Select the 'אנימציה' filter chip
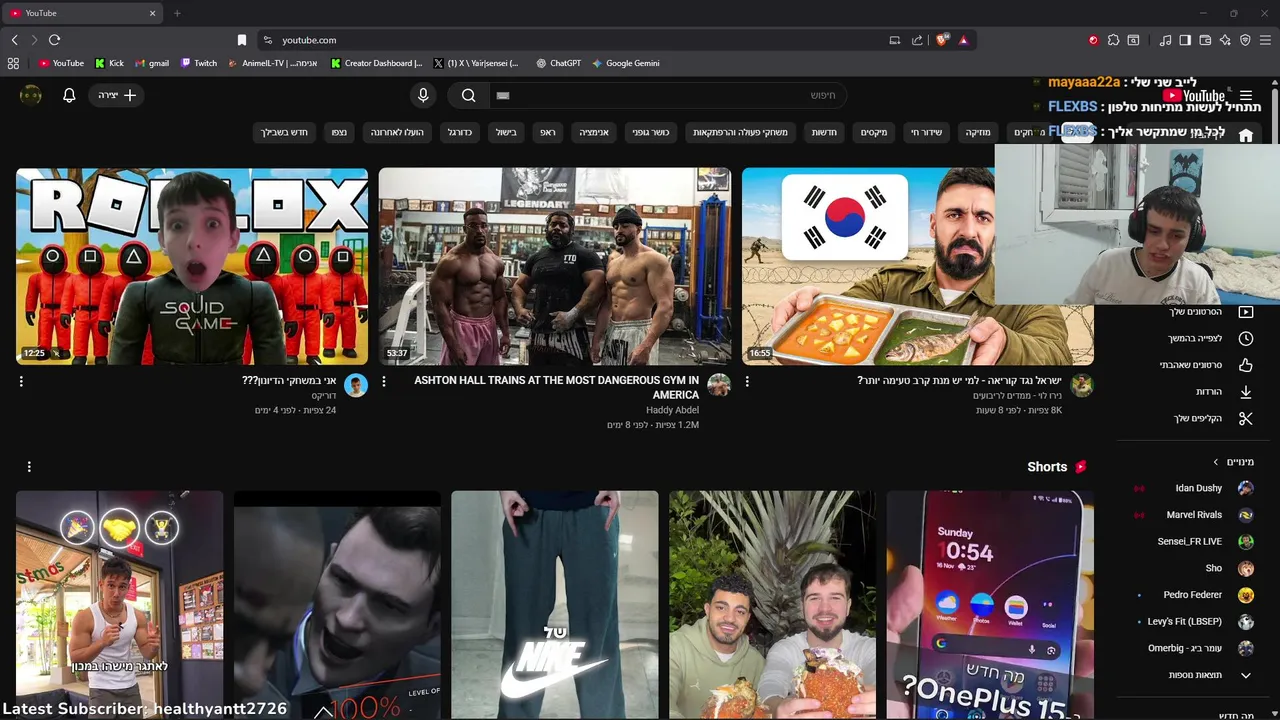This screenshot has width=1280, height=720. (x=594, y=132)
